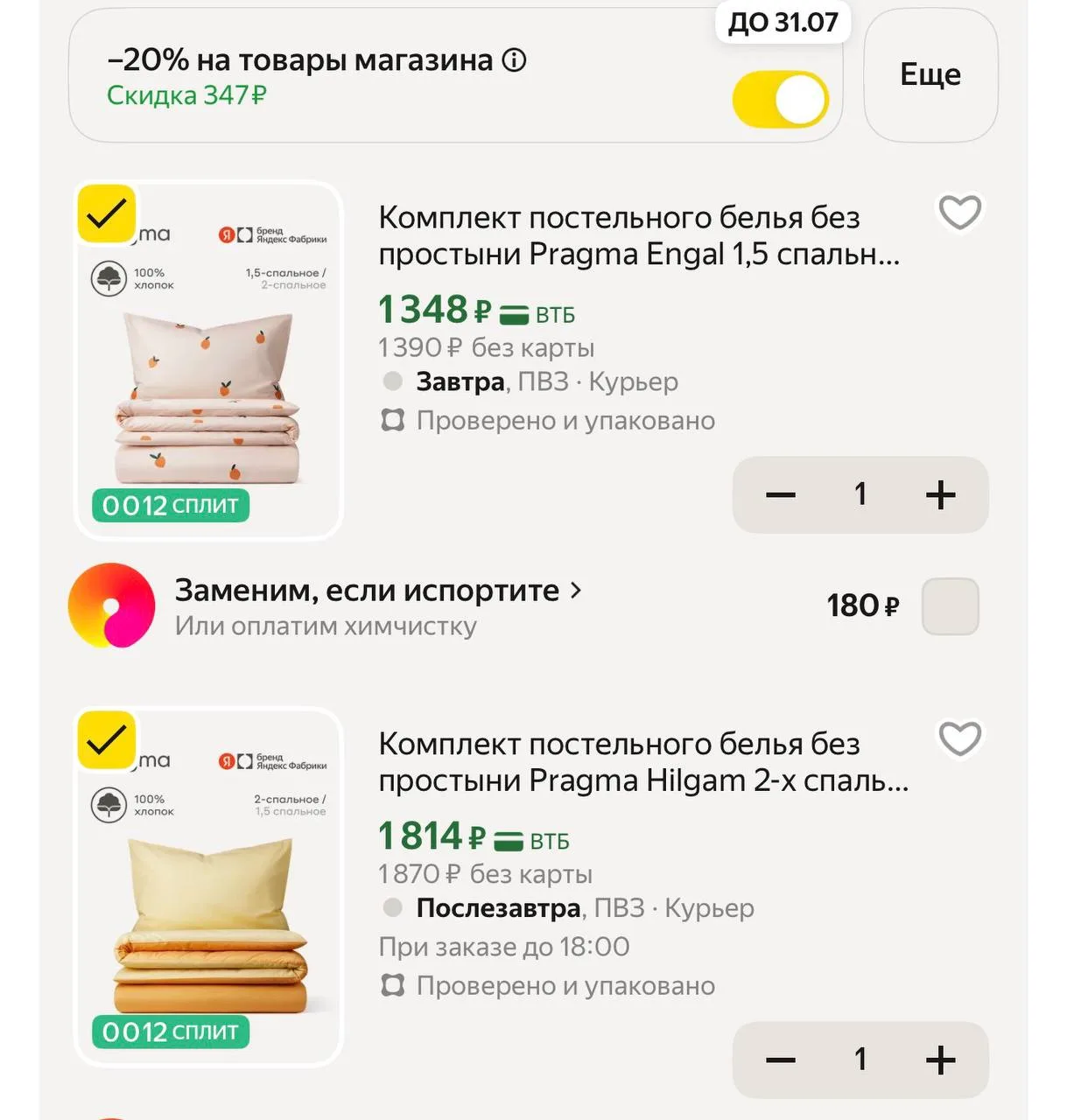Image resolution: width=1067 pixels, height=1120 pixels.
Task: Expand 'Заменим, если испортите' chevron
Action: click(575, 591)
